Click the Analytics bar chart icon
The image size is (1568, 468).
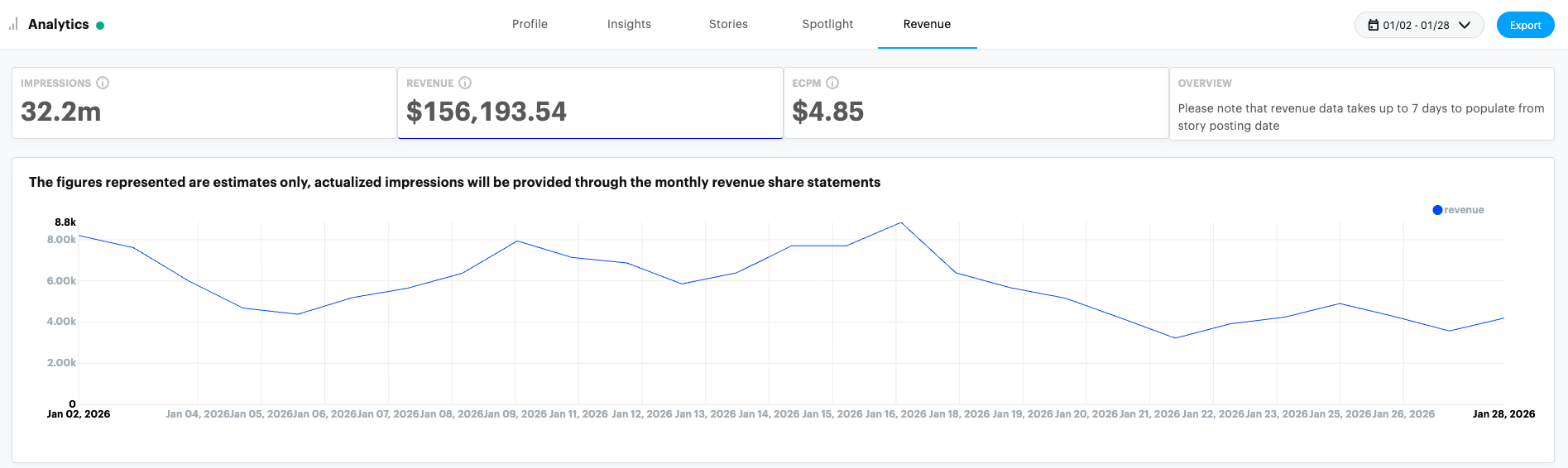click(x=13, y=24)
